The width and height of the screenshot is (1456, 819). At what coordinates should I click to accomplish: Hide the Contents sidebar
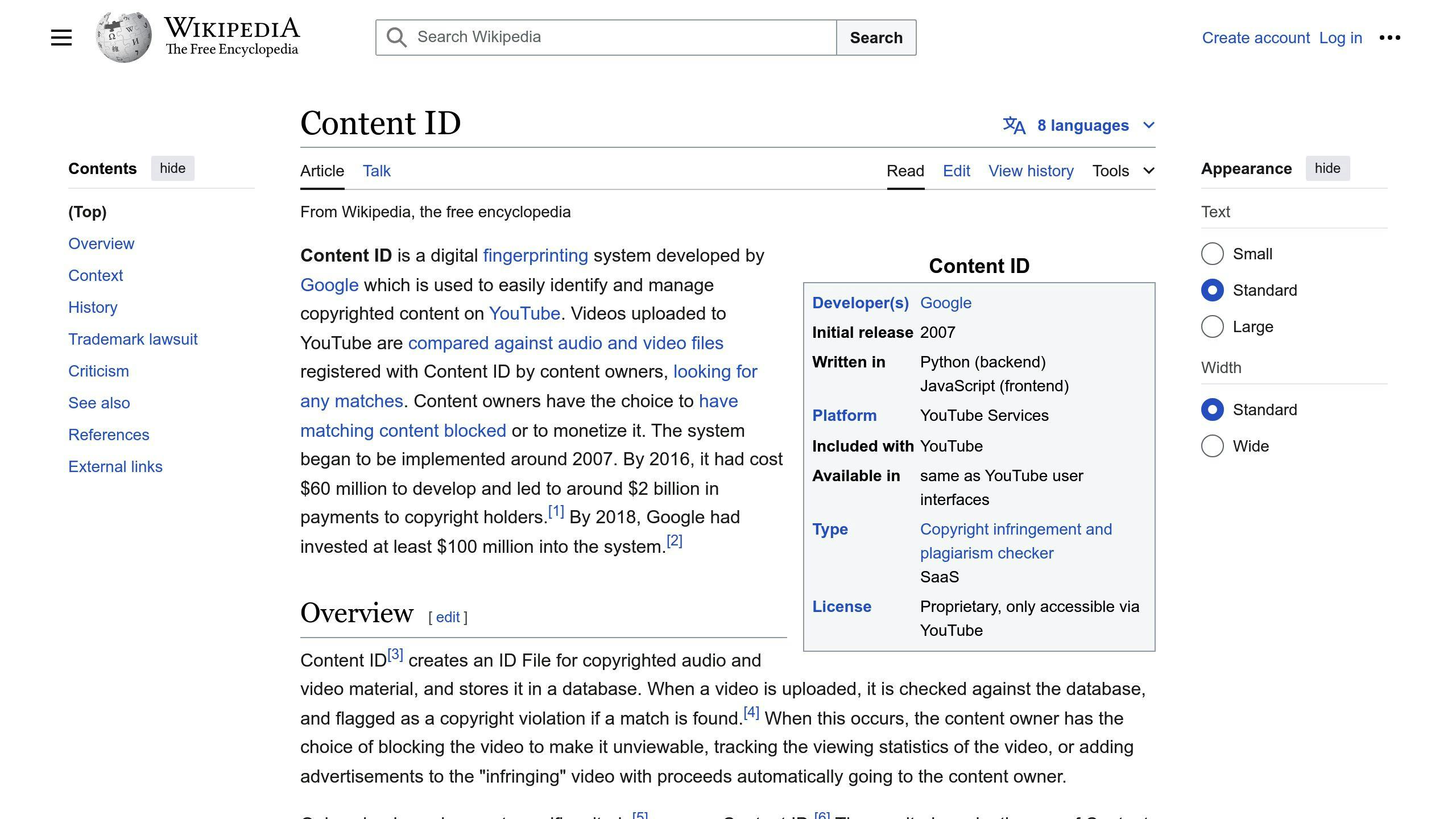(172, 168)
